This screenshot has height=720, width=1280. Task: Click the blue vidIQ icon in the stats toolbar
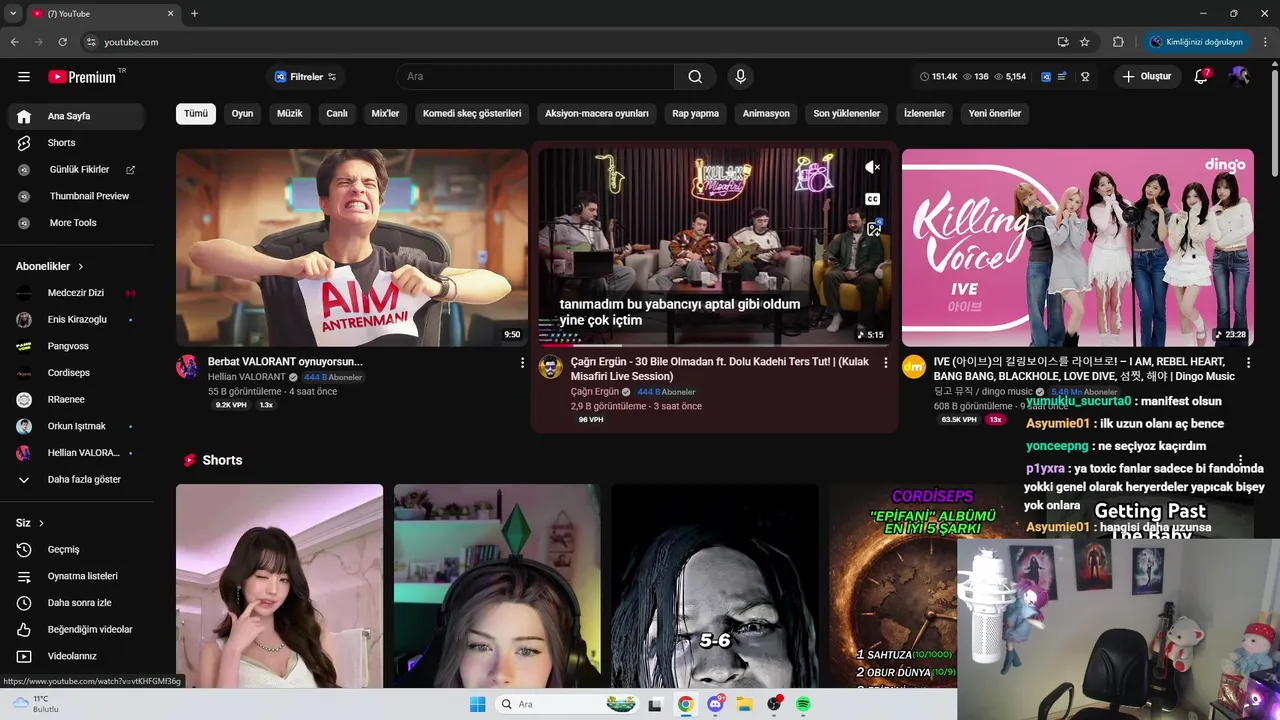pyautogui.click(x=1046, y=77)
